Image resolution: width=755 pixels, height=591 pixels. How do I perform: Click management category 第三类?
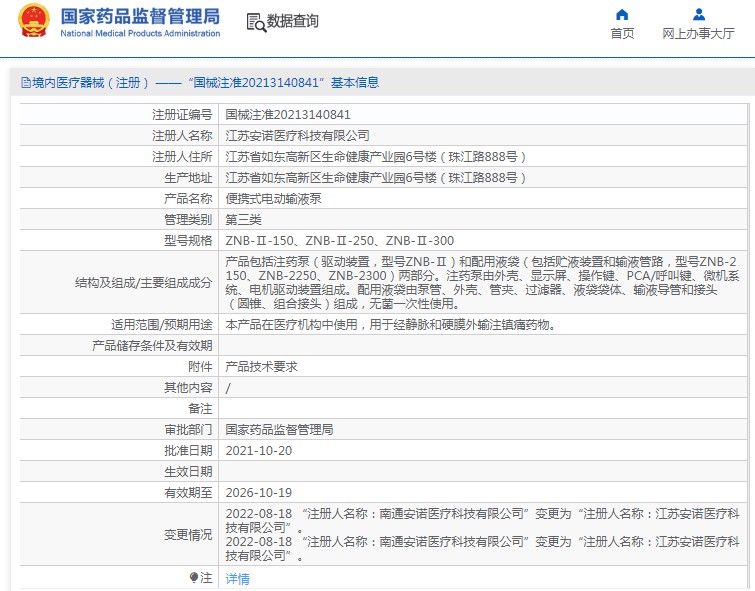243,220
